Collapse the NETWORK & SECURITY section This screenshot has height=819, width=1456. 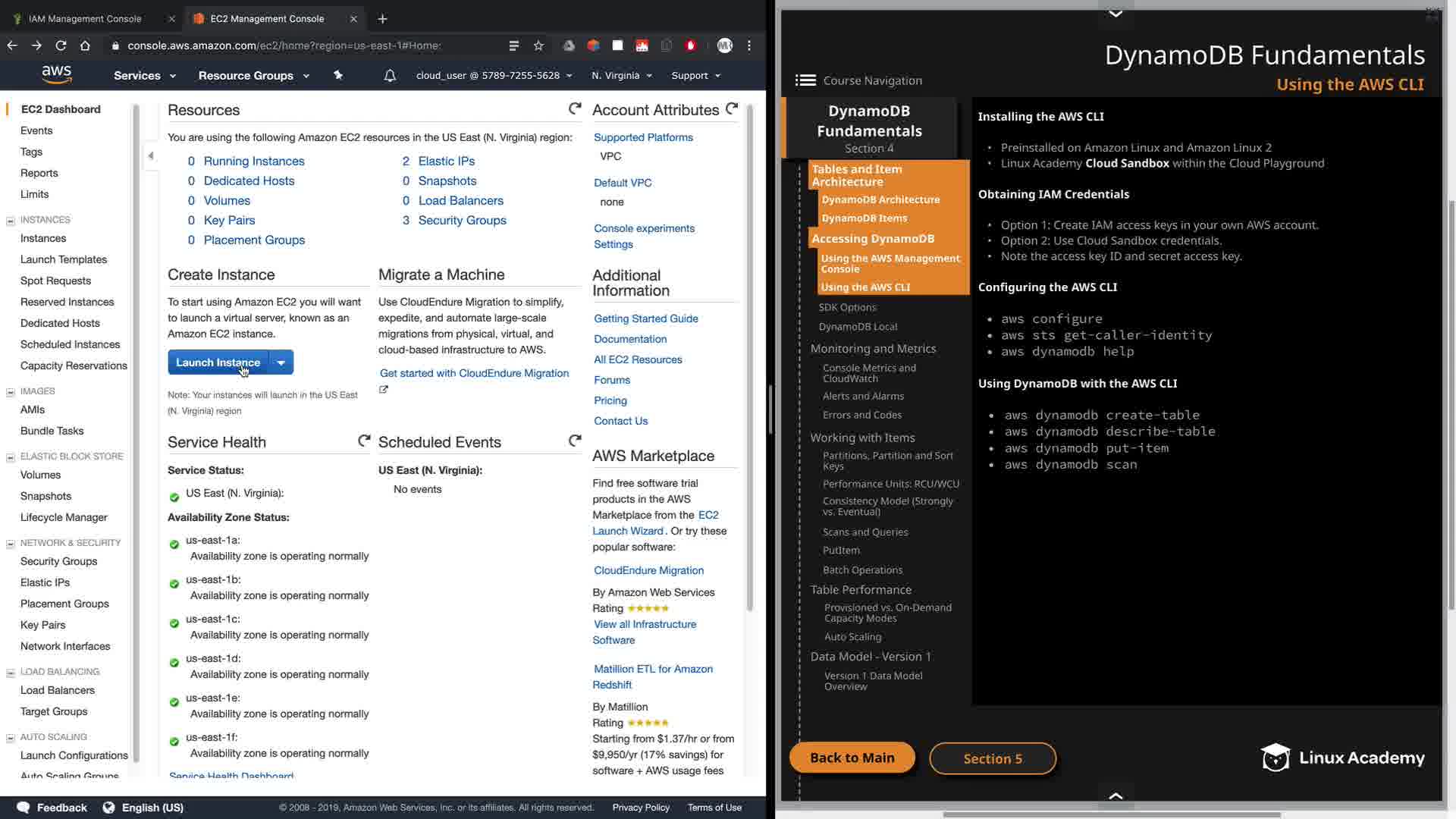click(x=11, y=544)
